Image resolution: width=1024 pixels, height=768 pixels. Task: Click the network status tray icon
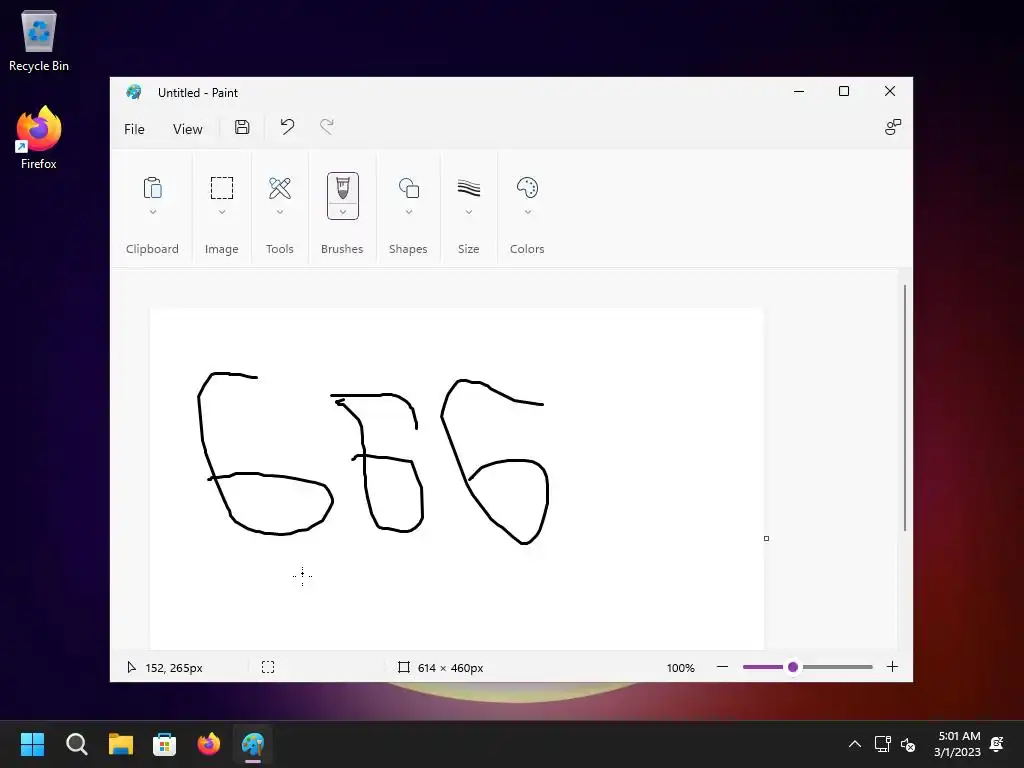[883, 744]
